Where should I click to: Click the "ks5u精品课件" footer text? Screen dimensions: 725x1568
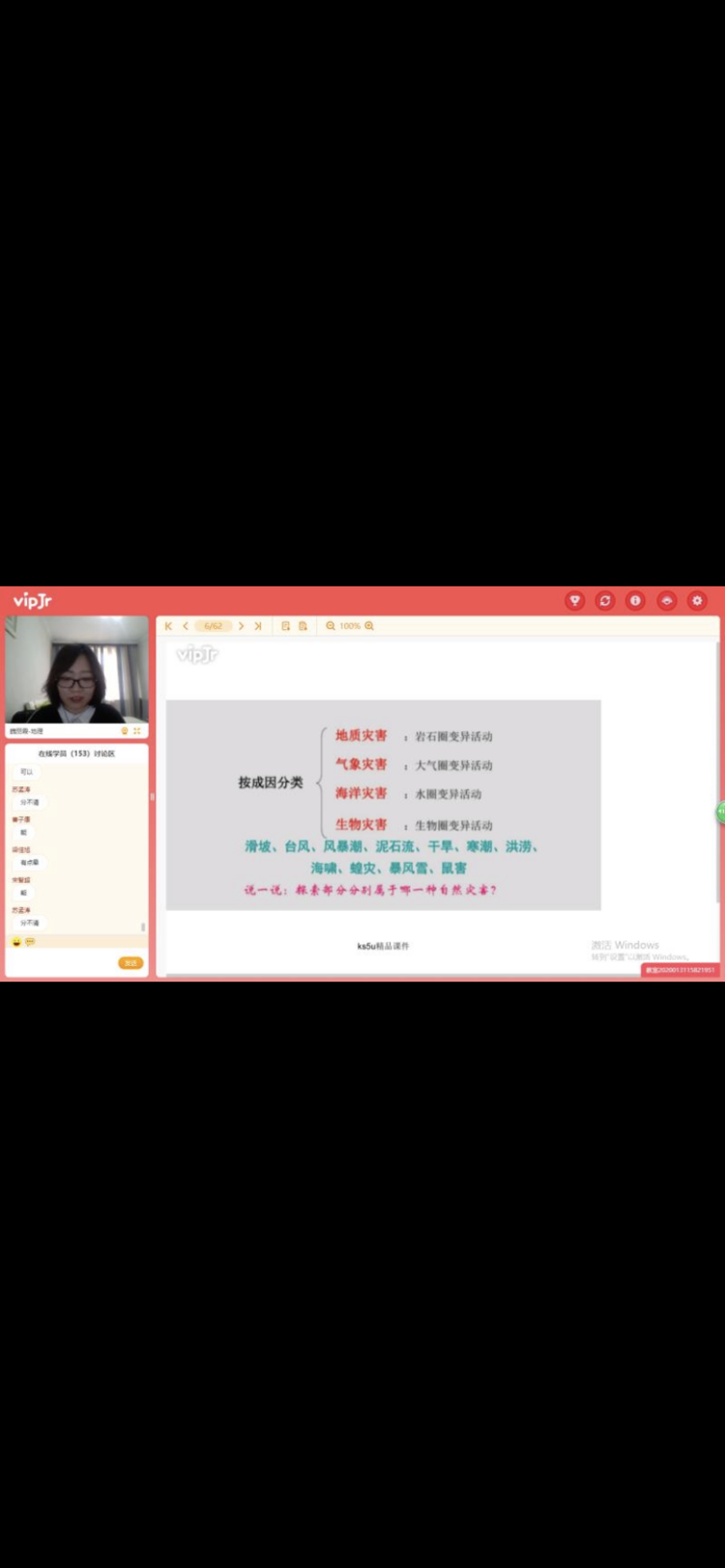384,946
